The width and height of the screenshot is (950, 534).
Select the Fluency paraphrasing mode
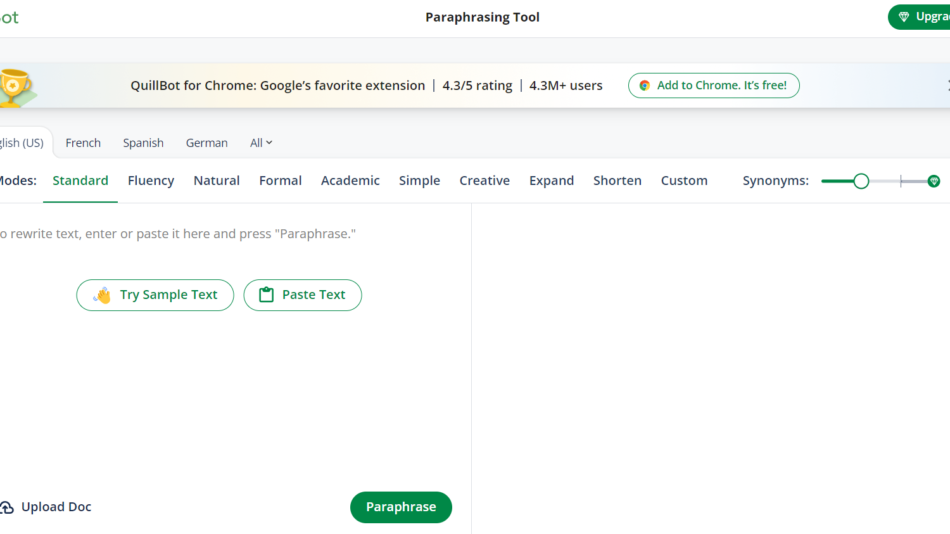(x=151, y=181)
